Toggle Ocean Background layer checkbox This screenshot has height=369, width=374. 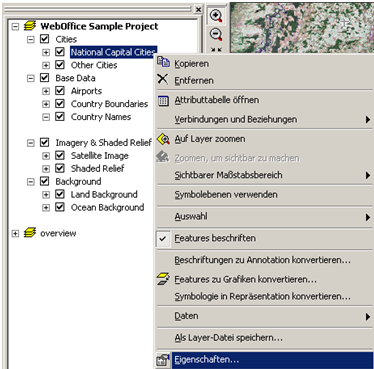point(60,207)
